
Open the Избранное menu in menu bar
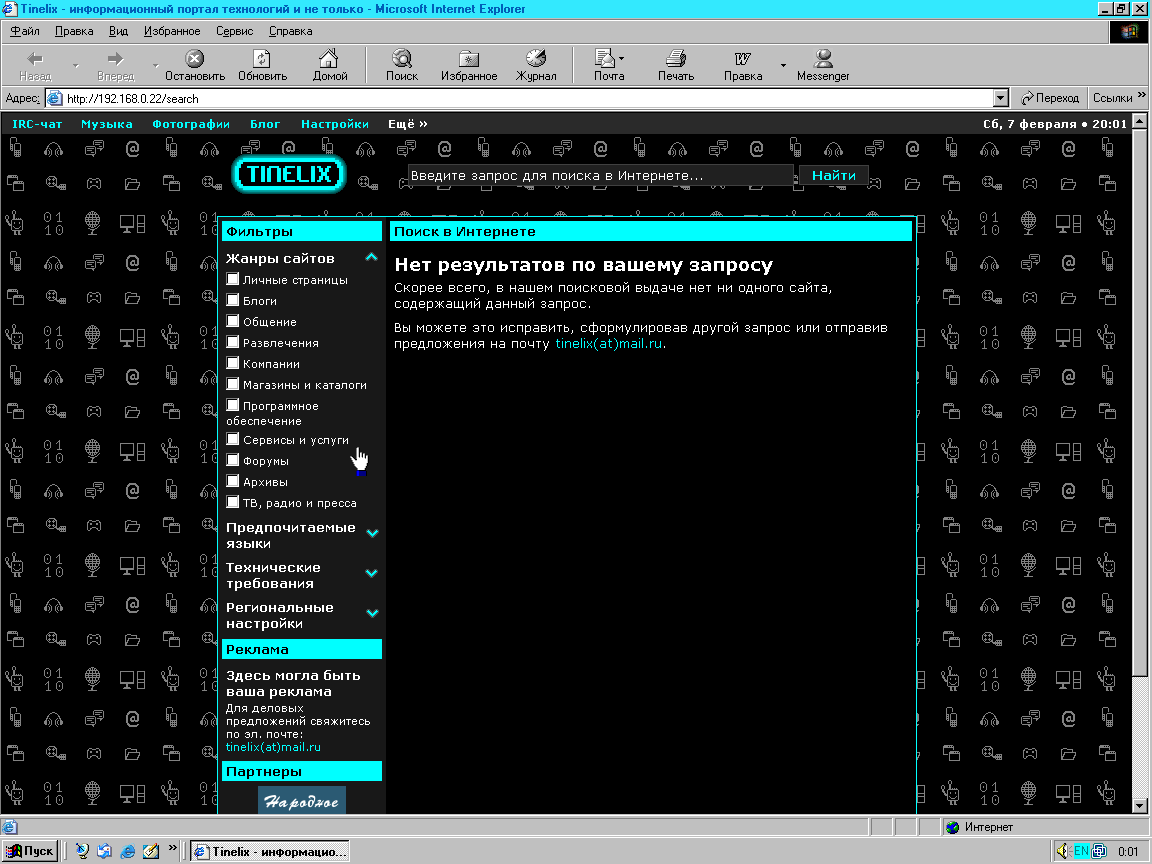[172, 31]
